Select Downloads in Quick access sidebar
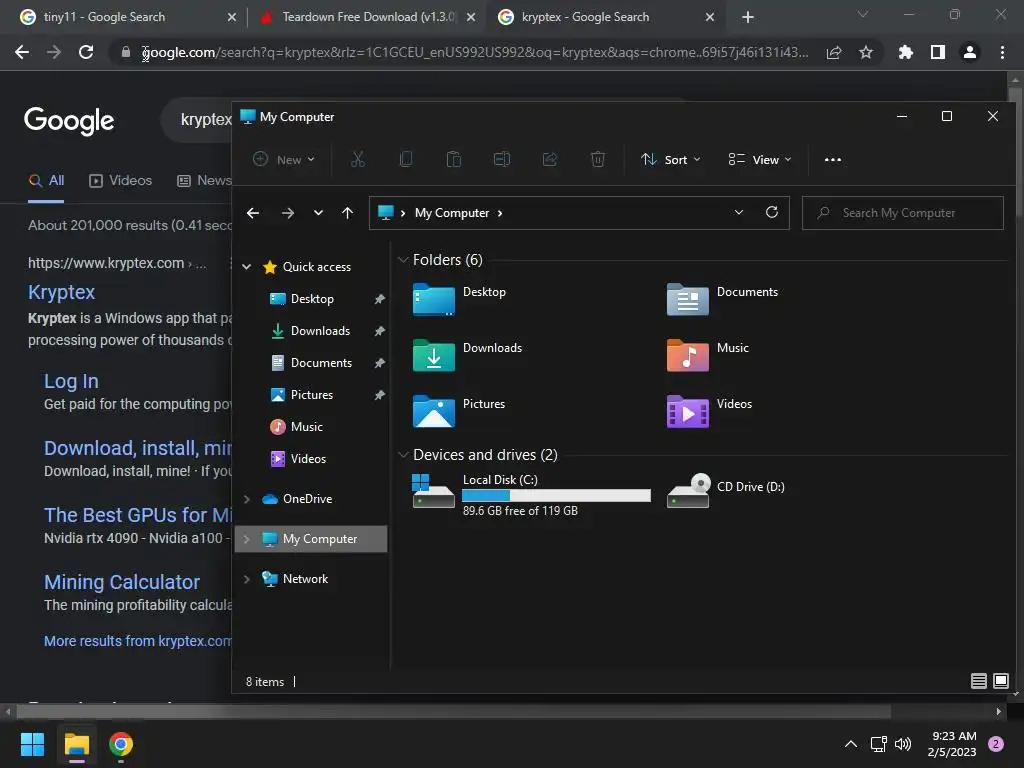The height and width of the screenshot is (768, 1024). 320,330
